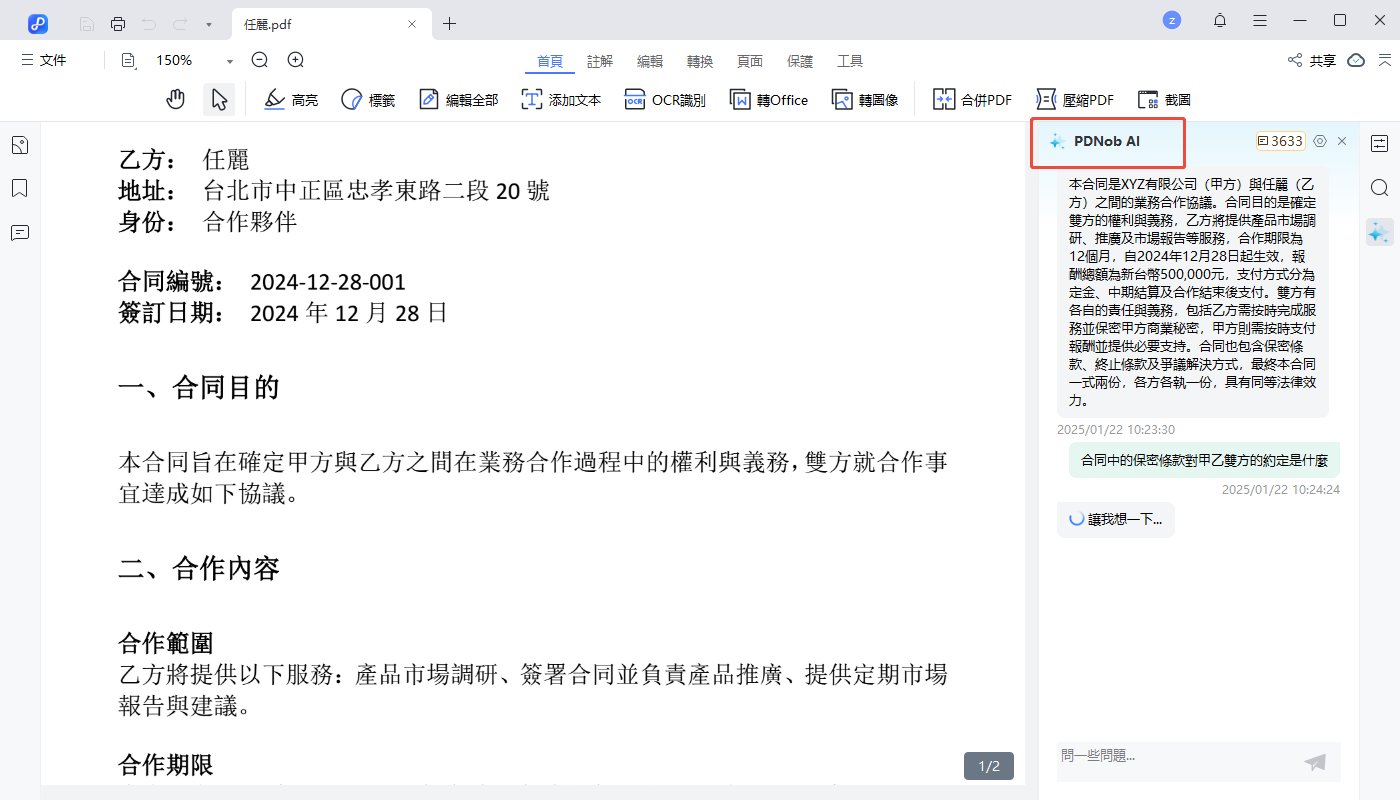Select the 高亮 highlight tool
This screenshot has height=800, width=1400.
290,99
